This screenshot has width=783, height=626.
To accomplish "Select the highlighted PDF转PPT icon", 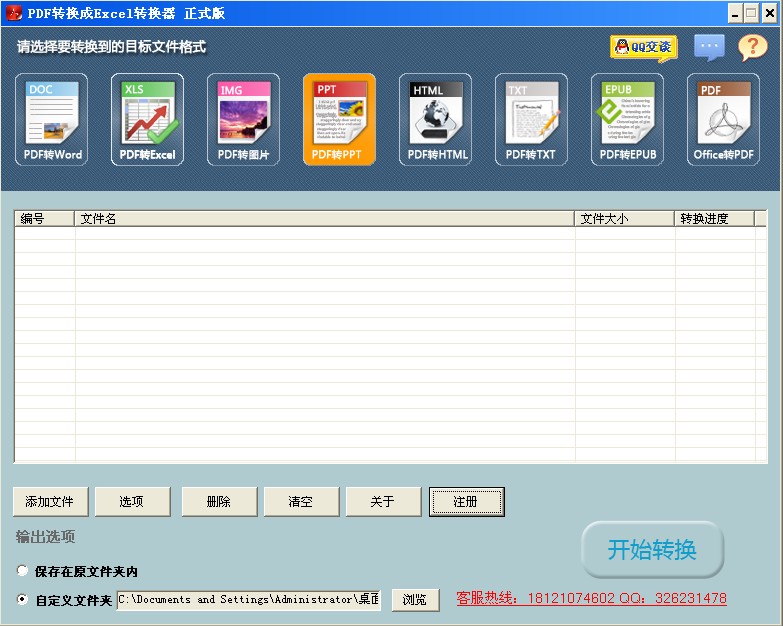I will coord(339,119).
